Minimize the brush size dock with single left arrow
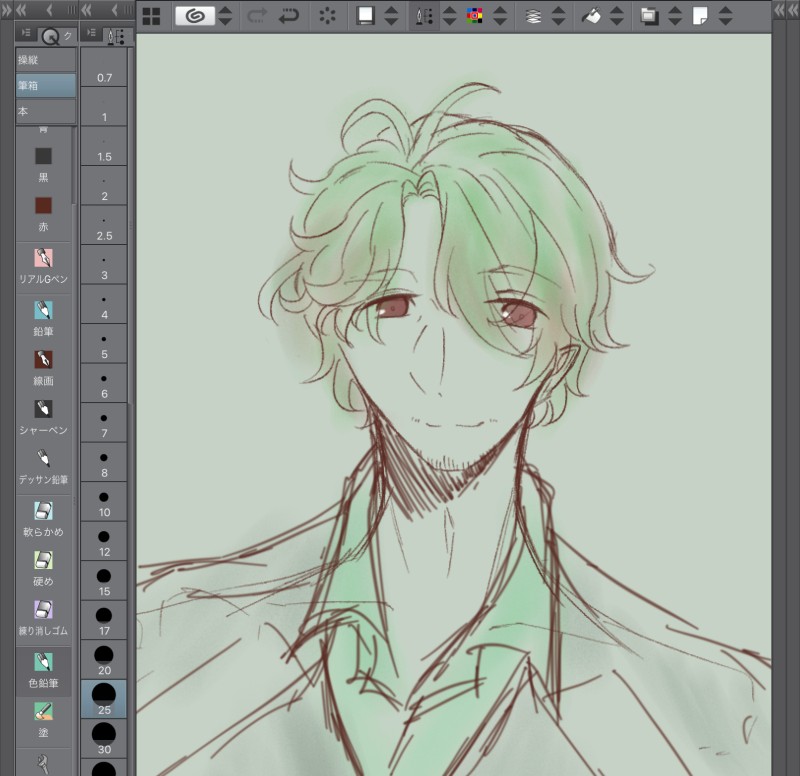 coord(115,10)
